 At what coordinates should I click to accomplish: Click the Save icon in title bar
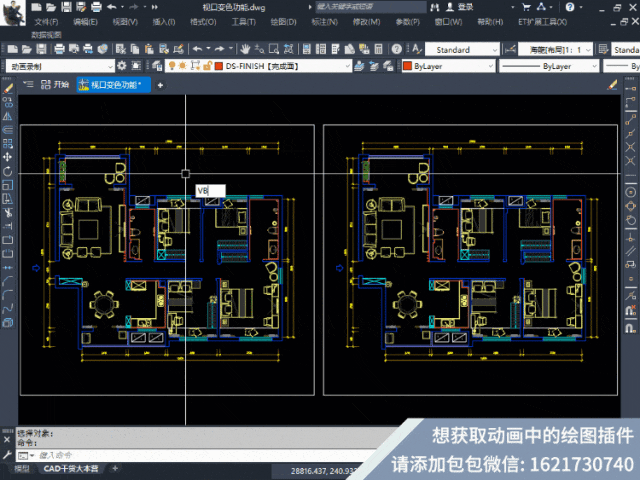[x=66, y=7]
